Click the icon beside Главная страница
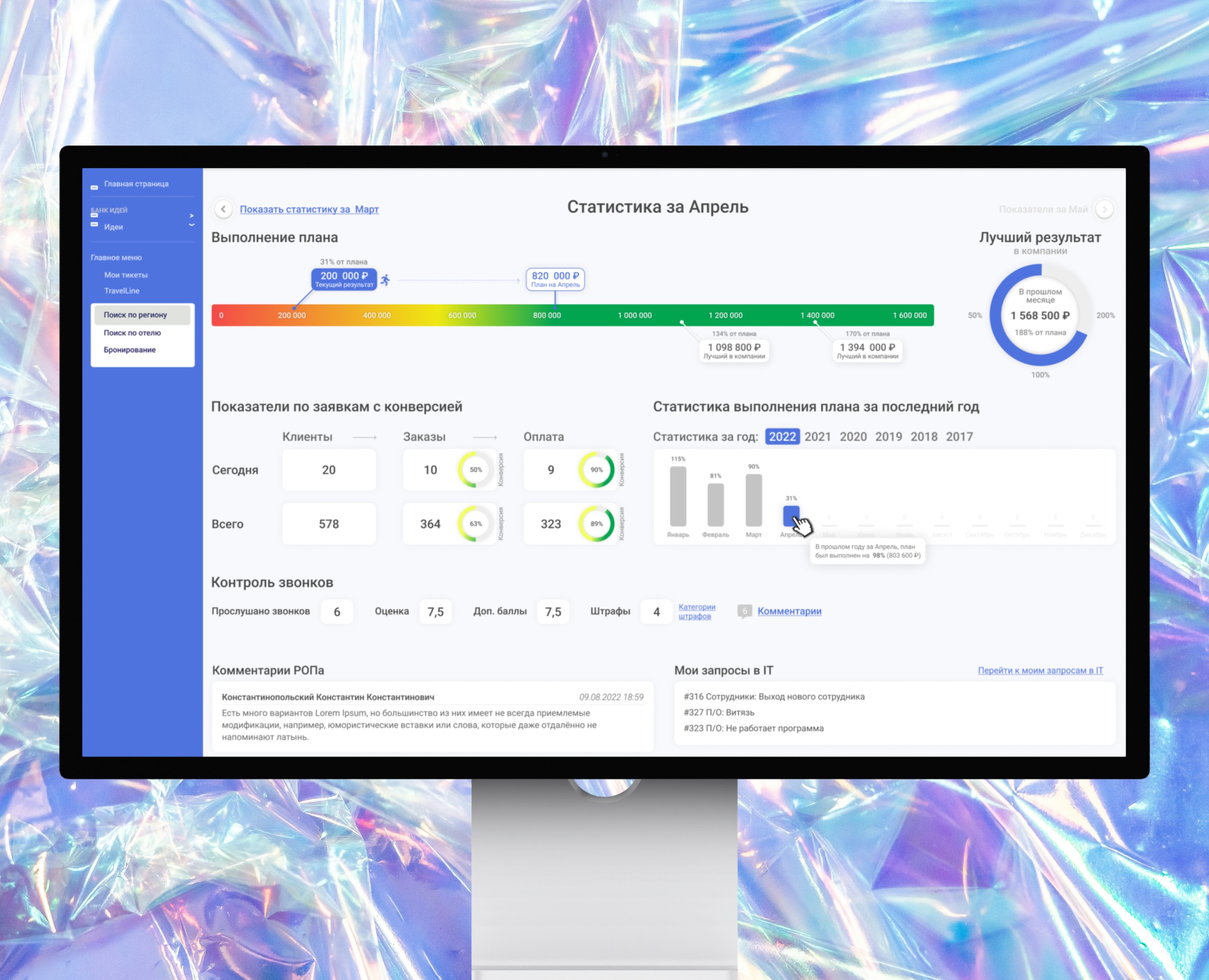1209x980 pixels. [x=94, y=187]
